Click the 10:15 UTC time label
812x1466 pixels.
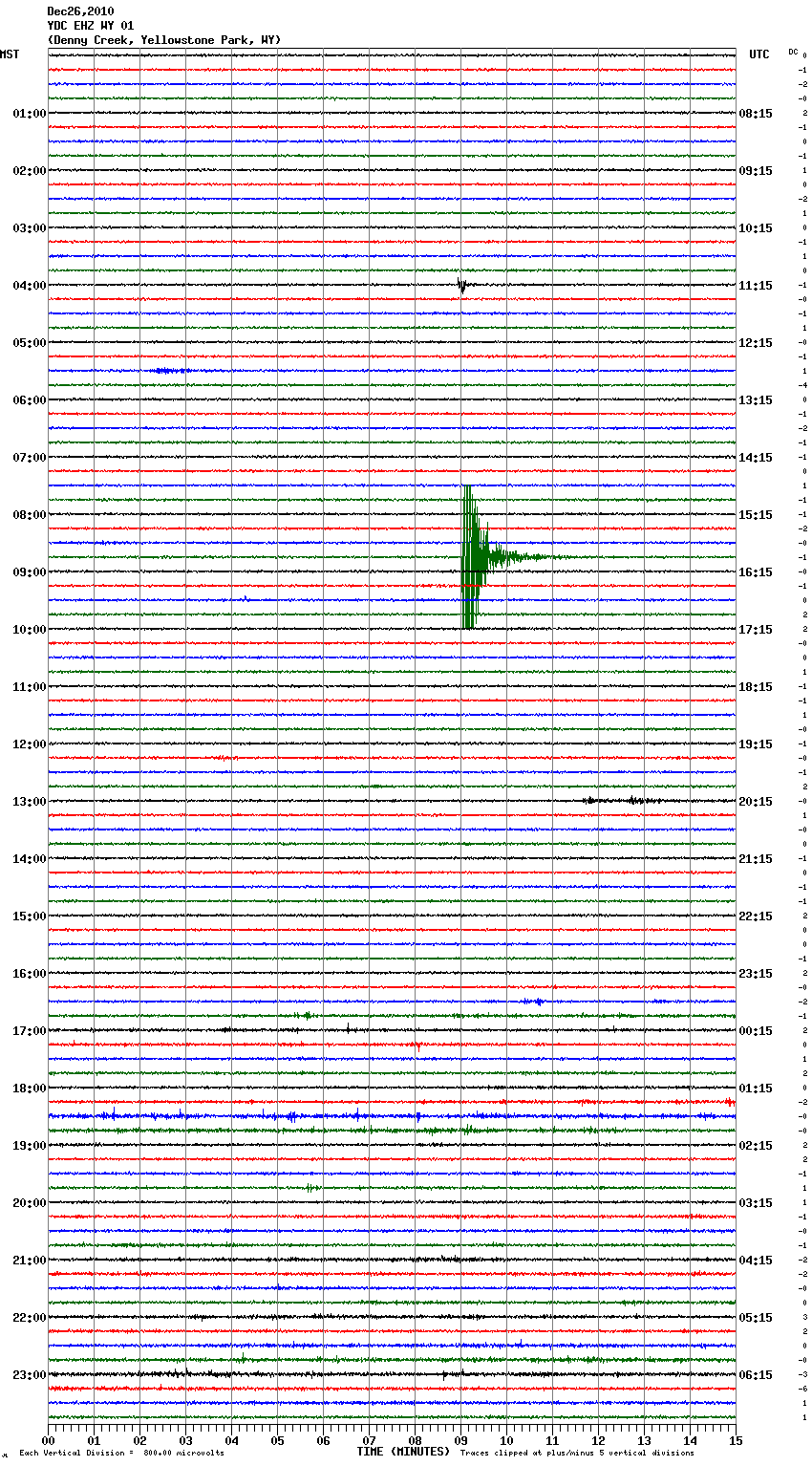[x=756, y=228]
